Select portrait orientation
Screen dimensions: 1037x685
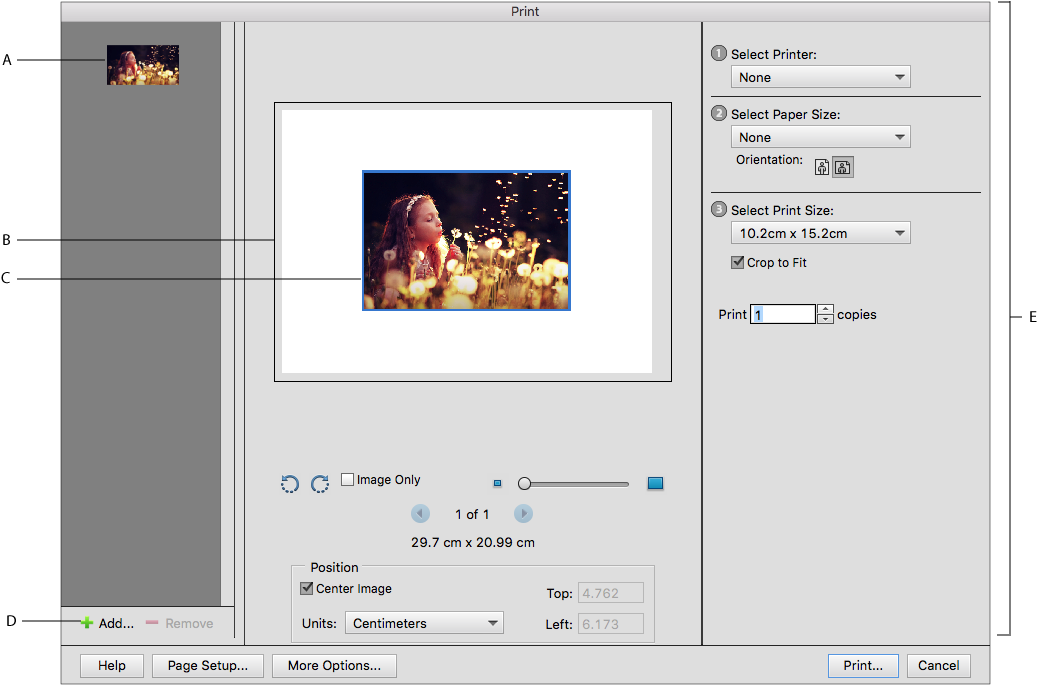[820, 166]
